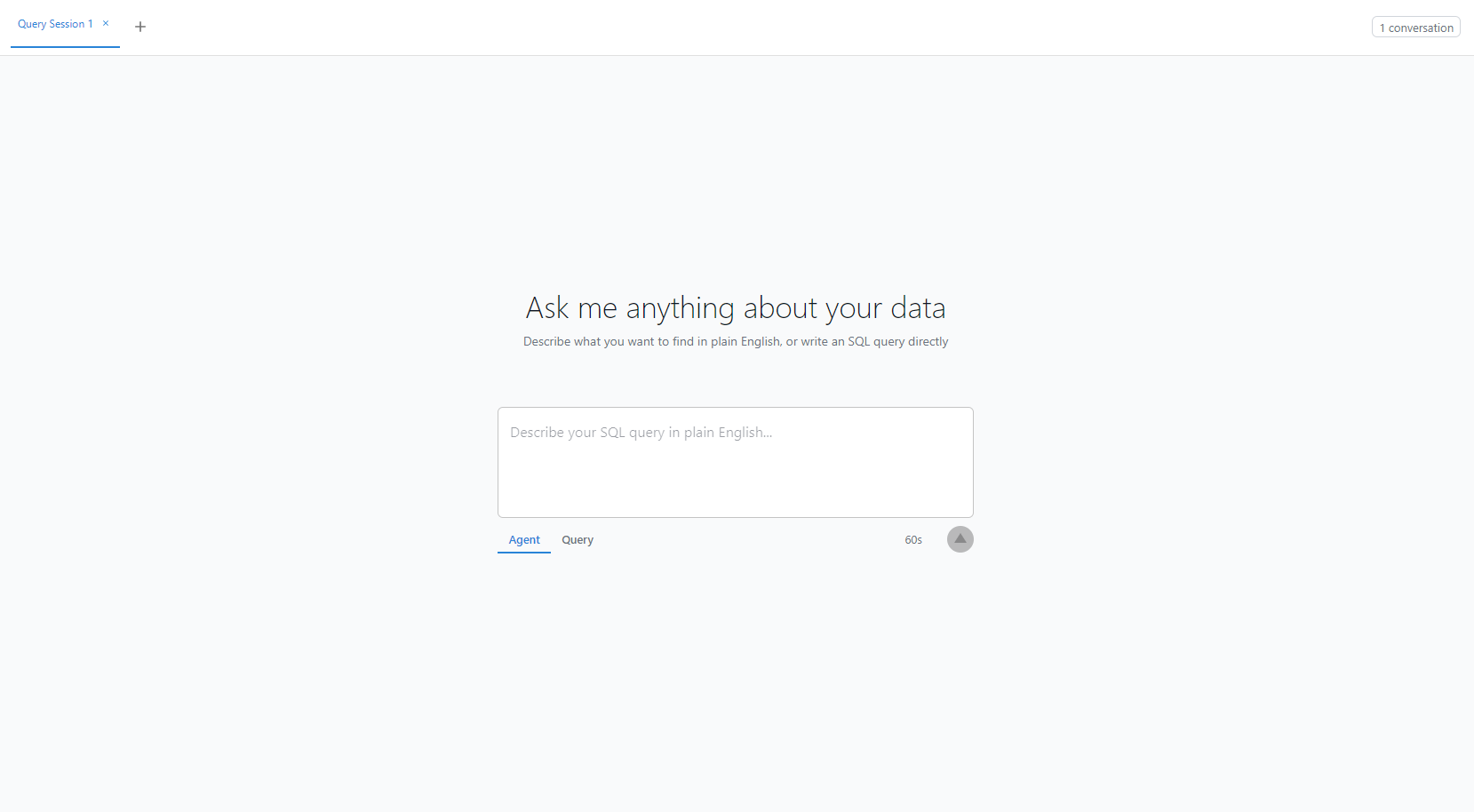Focus the SQL query description box
This screenshot has width=1474, height=812.
[x=735, y=462]
